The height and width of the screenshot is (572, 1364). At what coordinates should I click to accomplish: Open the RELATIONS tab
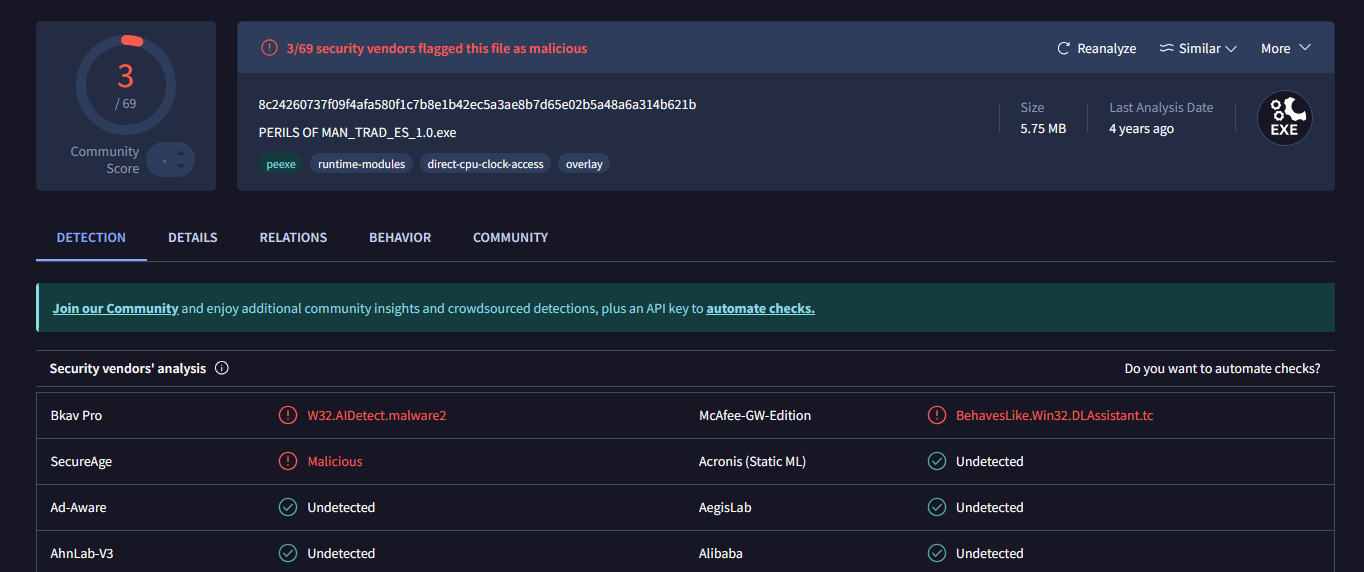click(293, 238)
